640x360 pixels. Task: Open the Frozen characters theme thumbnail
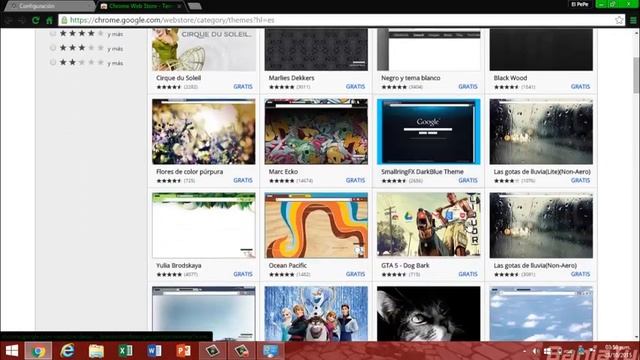[316, 313]
